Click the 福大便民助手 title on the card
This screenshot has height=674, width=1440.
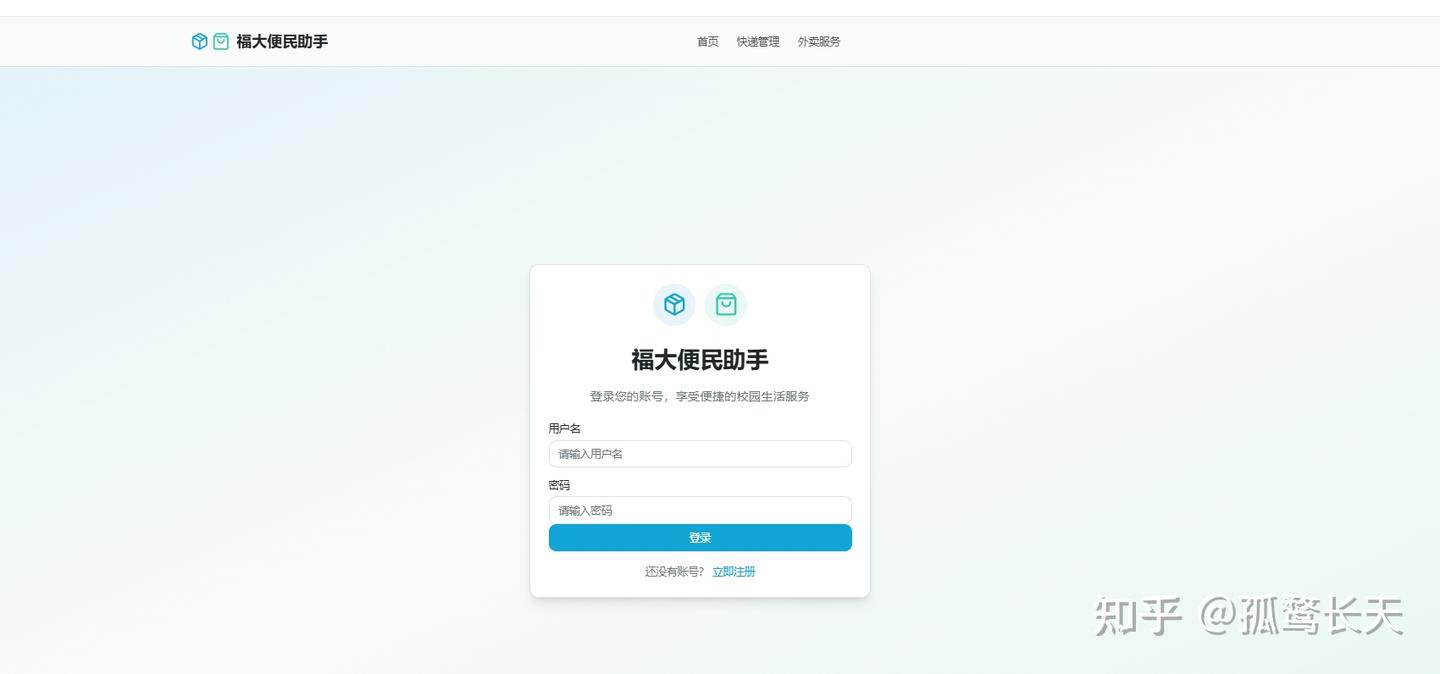click(x=700, y=360)
